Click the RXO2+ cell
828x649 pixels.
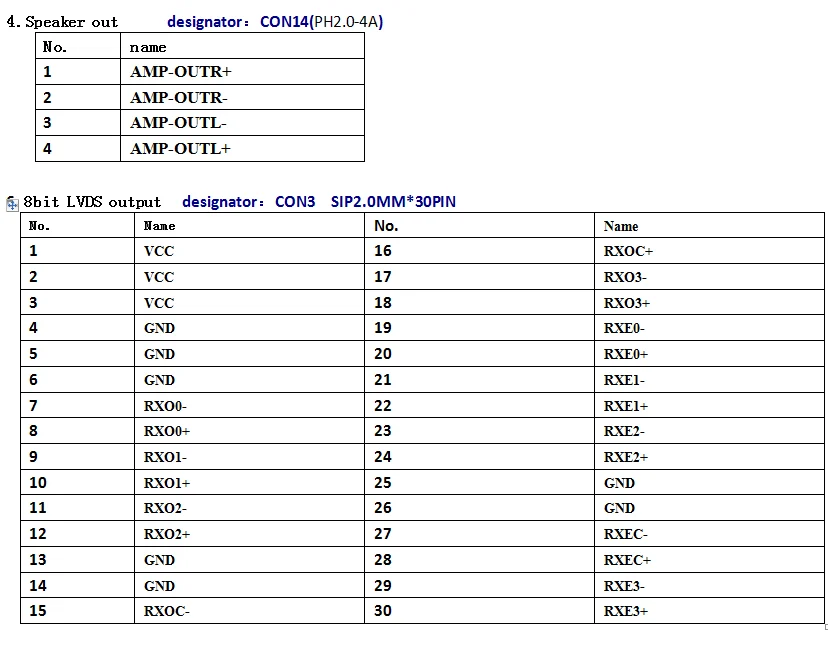coord(249,534)
